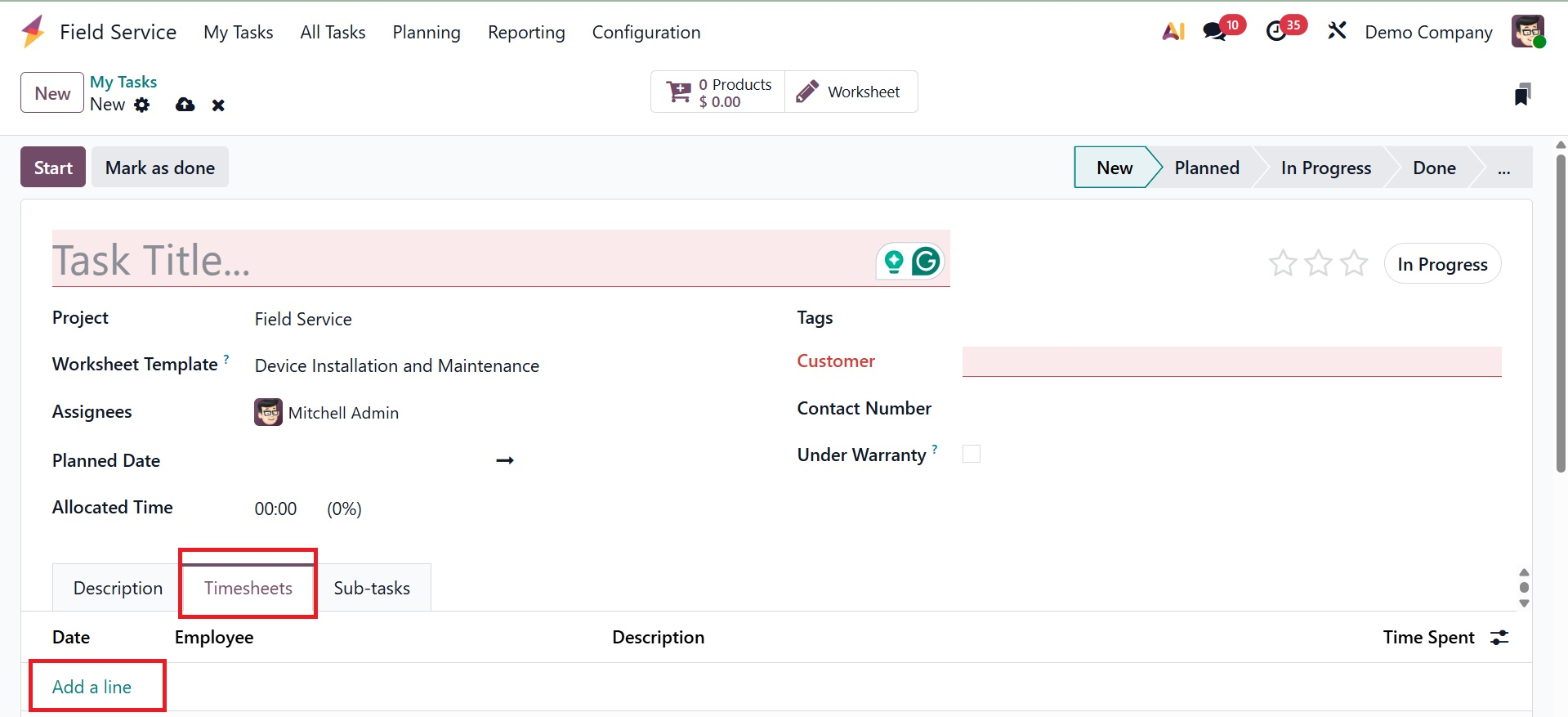Open the AI assistant icon
Image resolution: width=1568 pixels, height=717 pixels.
pyautogui.click(x=1173, y=32)
